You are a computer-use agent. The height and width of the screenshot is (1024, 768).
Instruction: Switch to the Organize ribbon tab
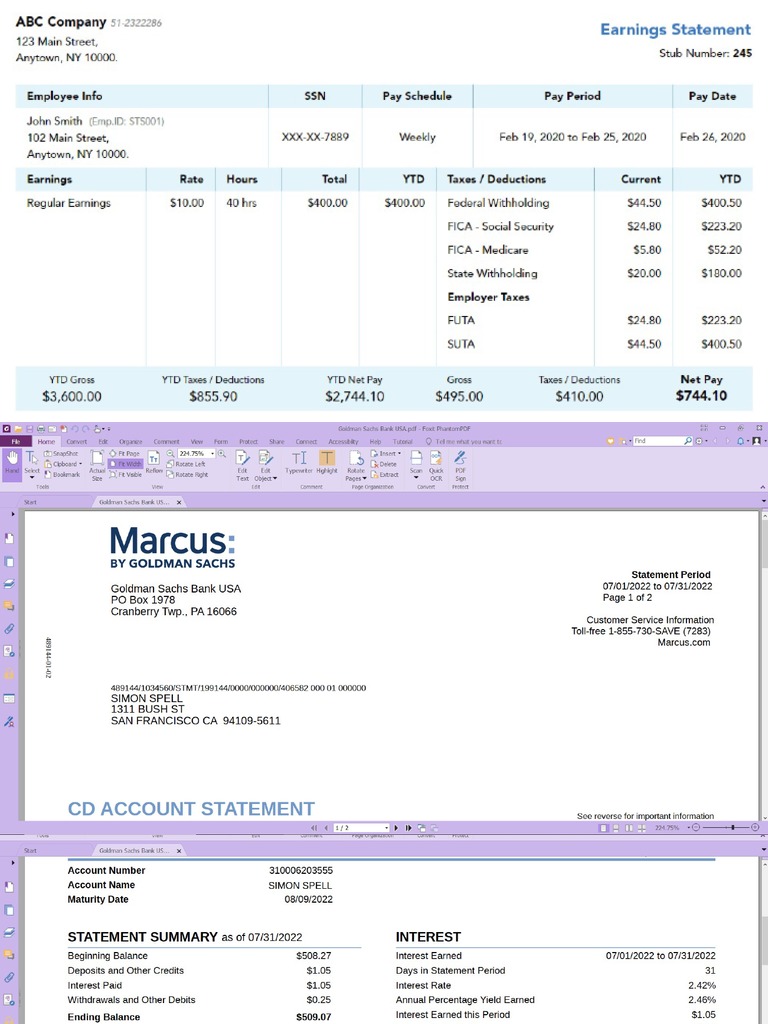pos(131,441)
